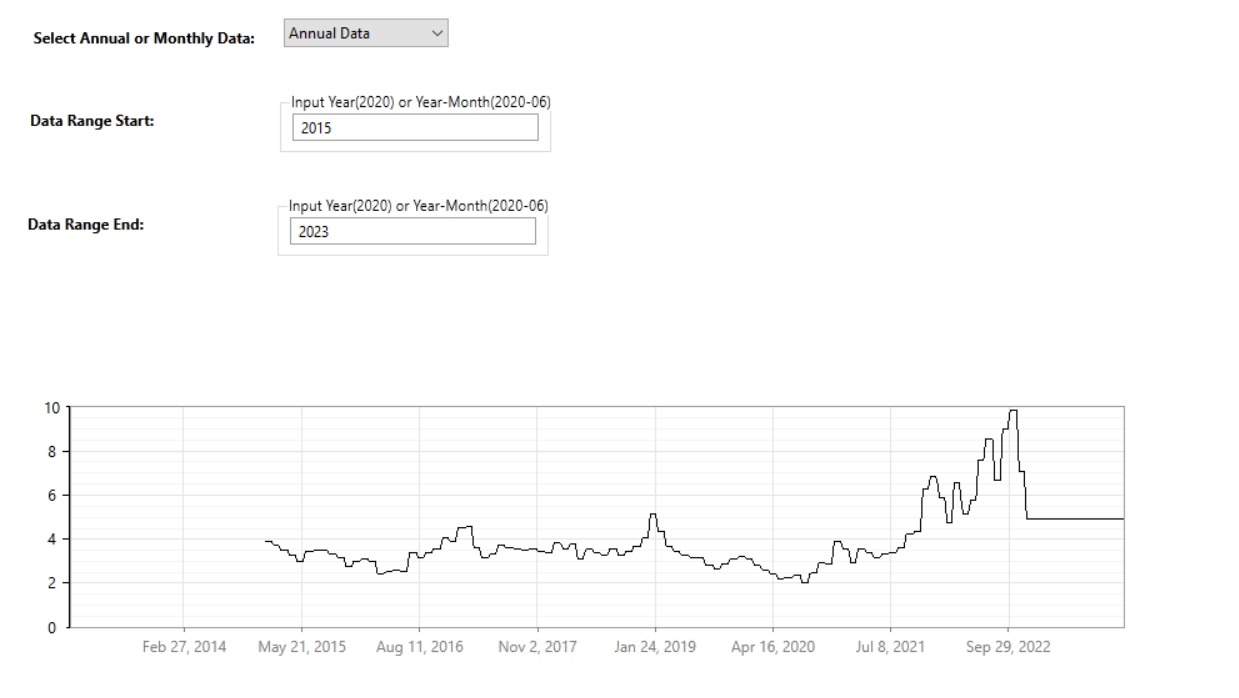Select the 'Aug 11, 2016' x-axis label
Viewport: 1239px width, 698px height.
(x=420, y=647)
